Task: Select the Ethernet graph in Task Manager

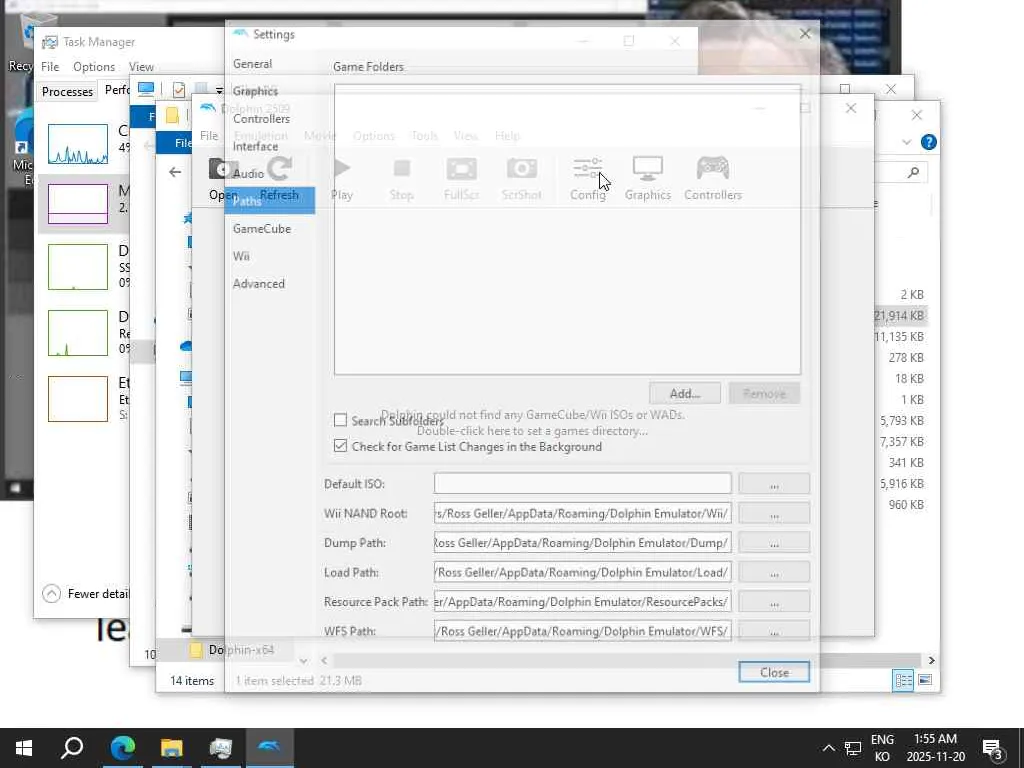Action: (x=78, y=398)
